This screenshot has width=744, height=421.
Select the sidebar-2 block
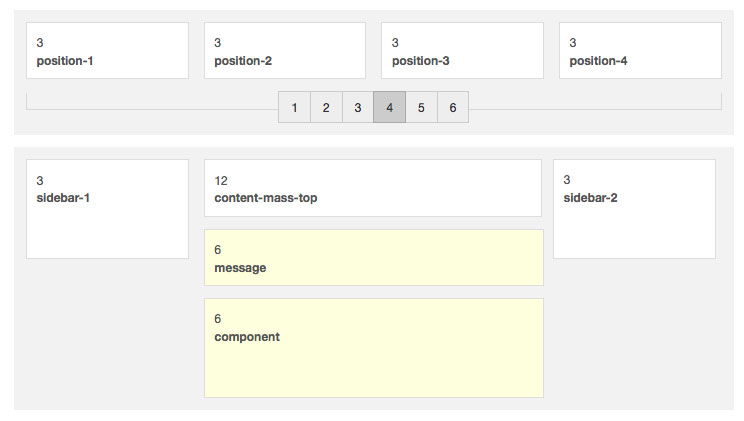(634, 209)
